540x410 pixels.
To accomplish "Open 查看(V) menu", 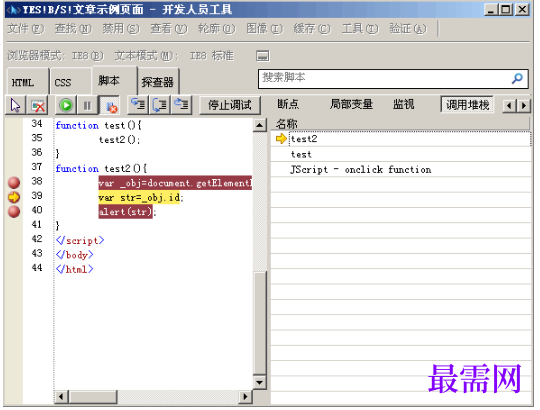I will [x=169, y=29].
